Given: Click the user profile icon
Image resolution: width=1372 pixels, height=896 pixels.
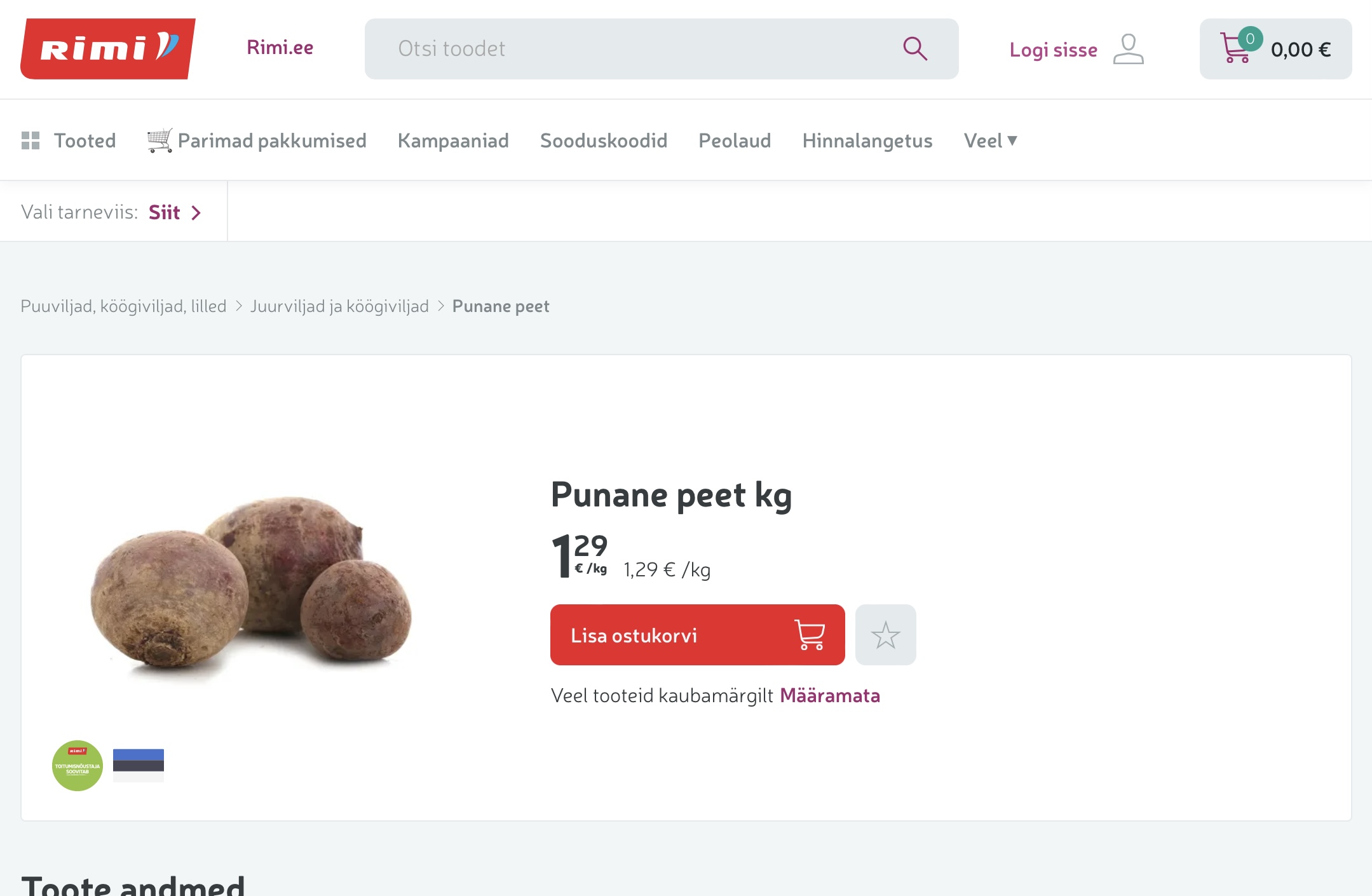Looking at the screenshot, I should 1128,49.
